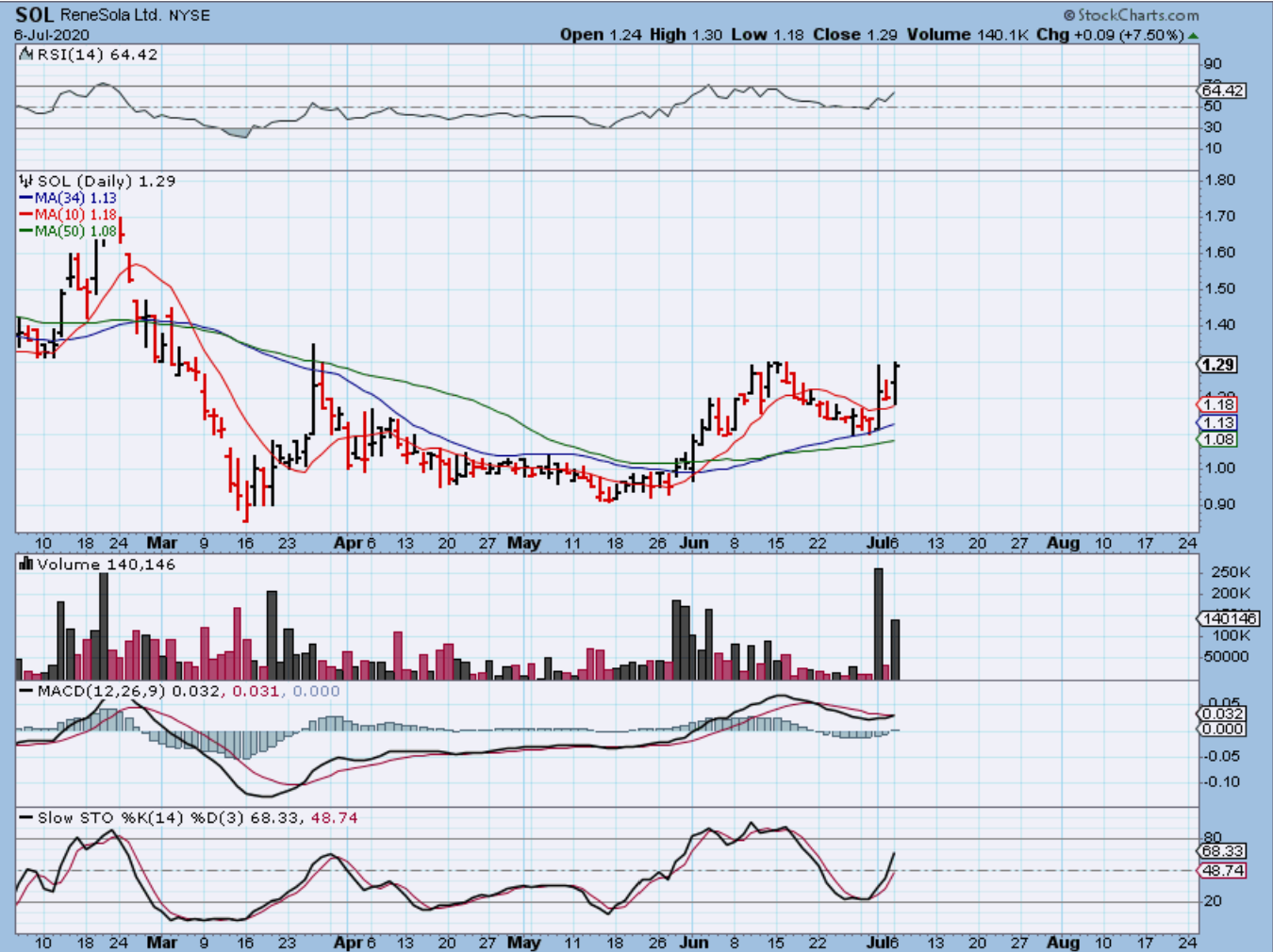Click the SOL ticker symbol in header
This screenshot has width=1273, height=952.
click(34, 15)
